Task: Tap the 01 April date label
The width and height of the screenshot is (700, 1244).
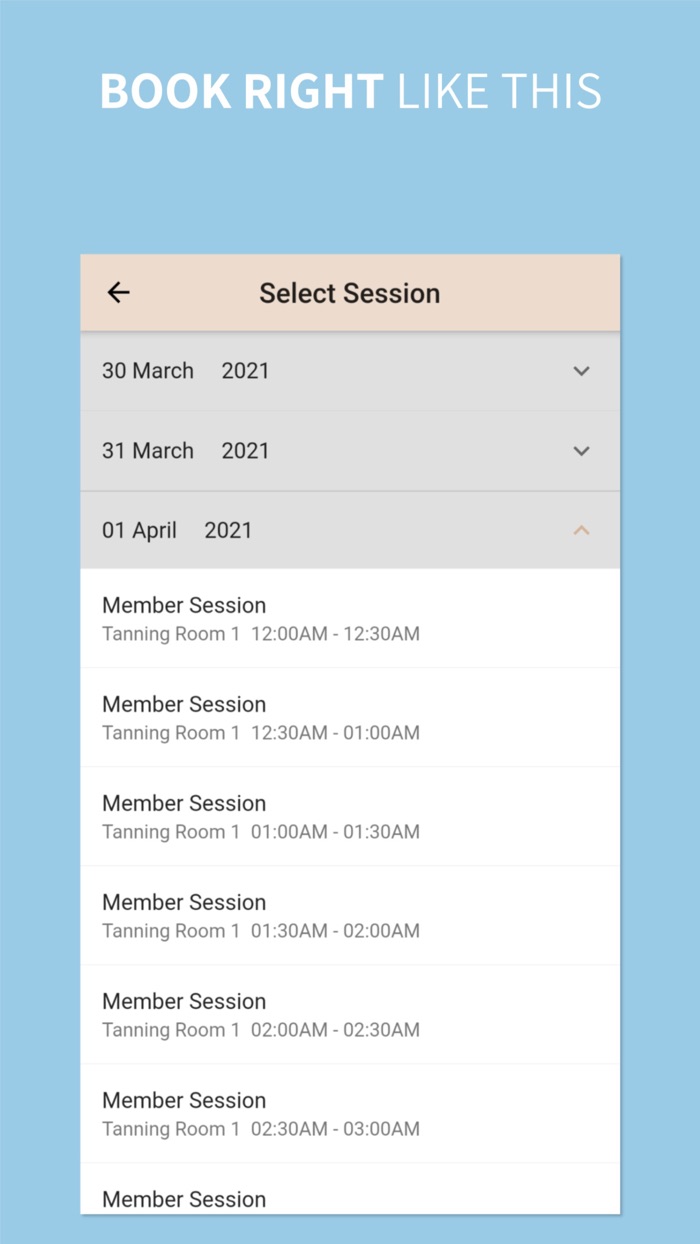Action: (139, 531)
